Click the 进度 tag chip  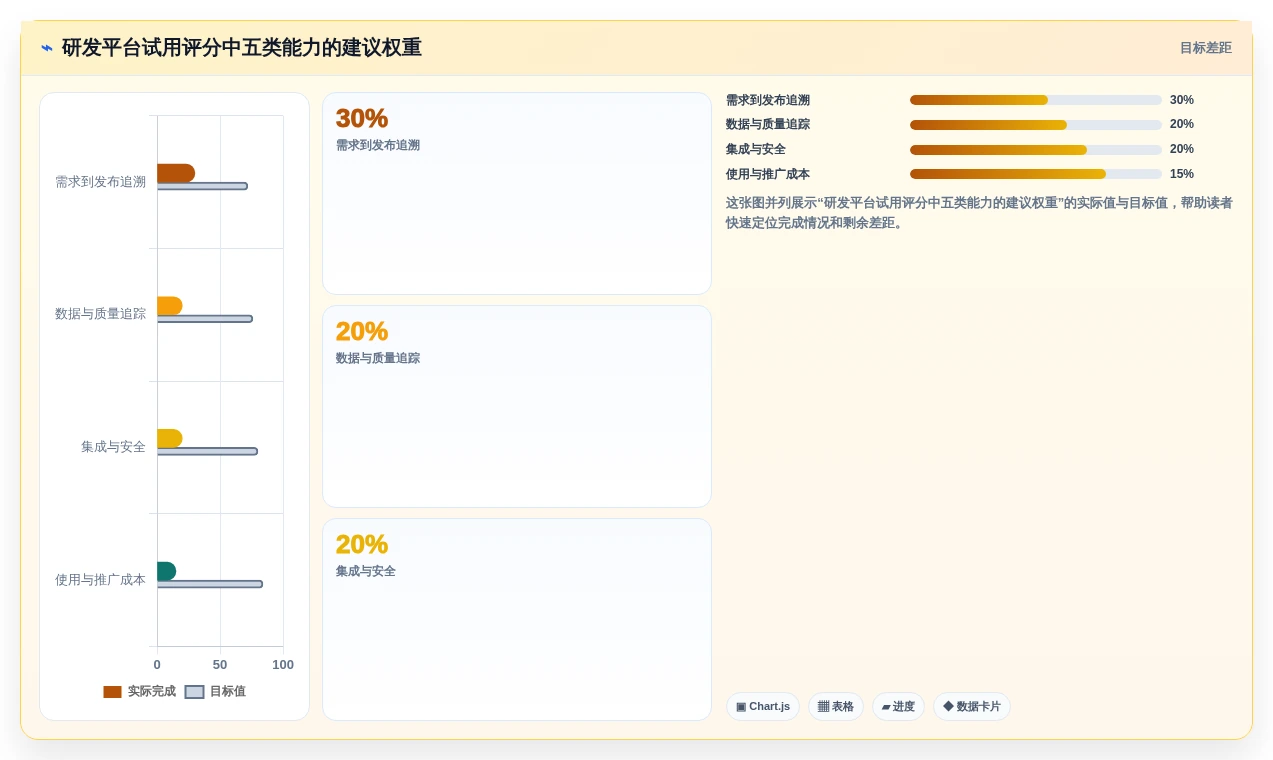pos(898,706)
